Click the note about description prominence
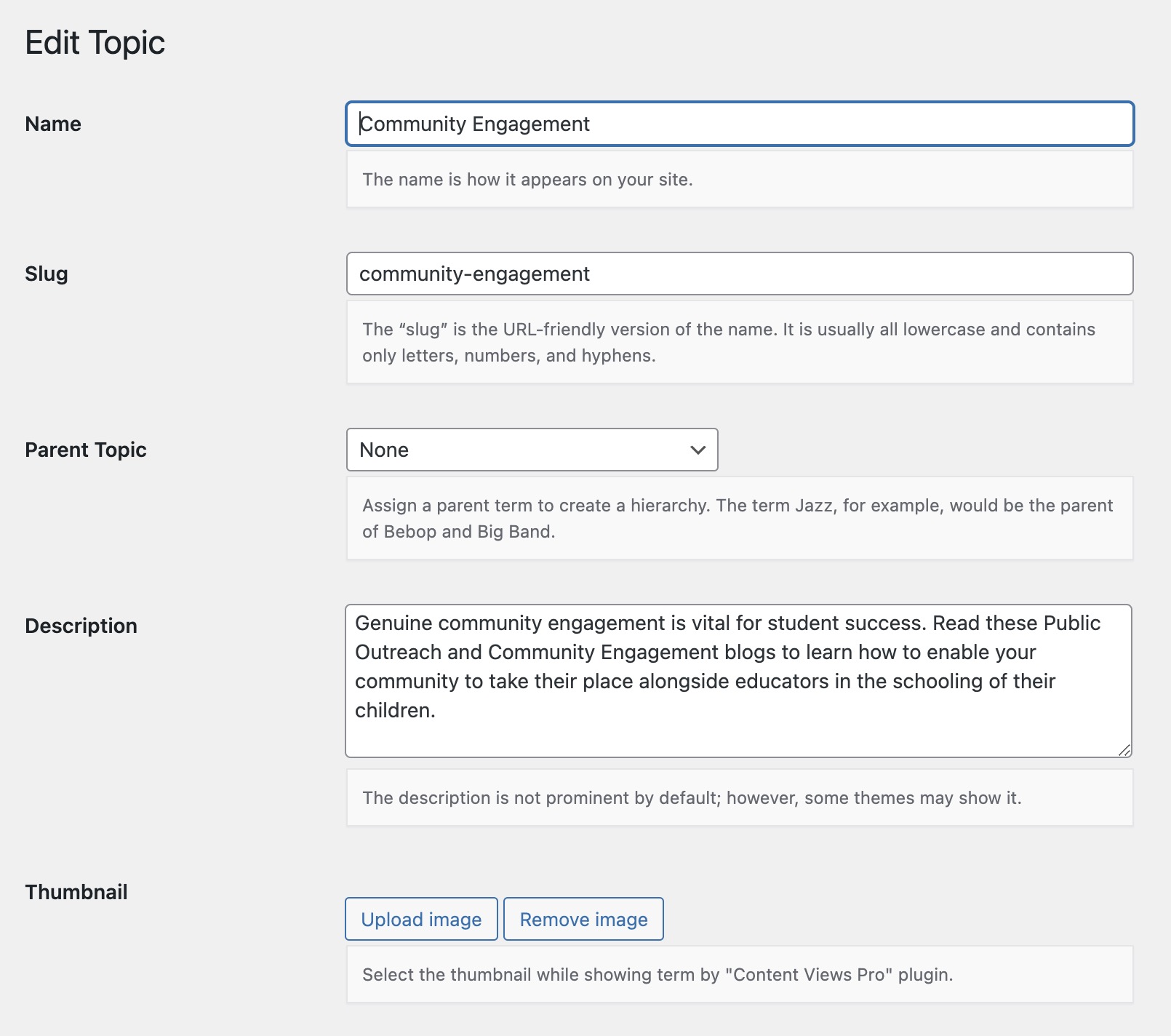Image resolution: width=1171 pixels, height=1036 pixels. click(692, 798)
